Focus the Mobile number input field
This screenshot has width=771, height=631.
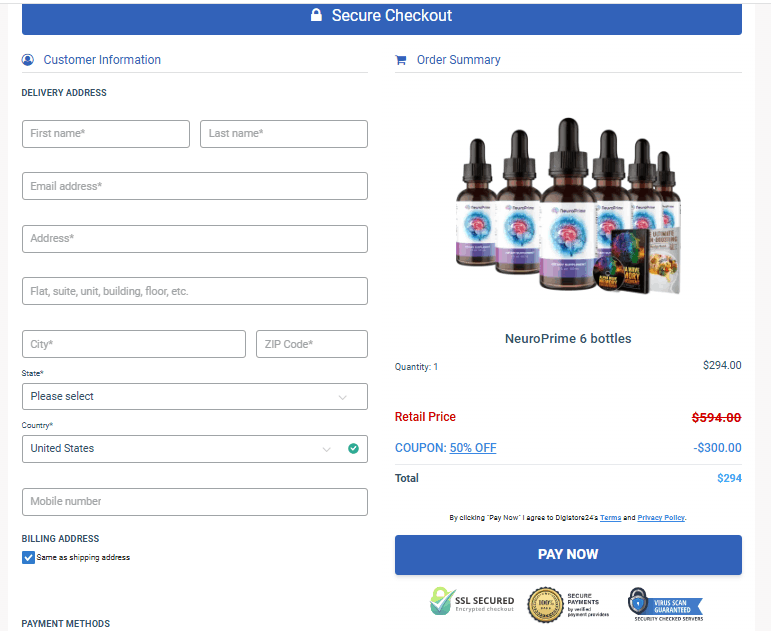[x=195, y=502]
